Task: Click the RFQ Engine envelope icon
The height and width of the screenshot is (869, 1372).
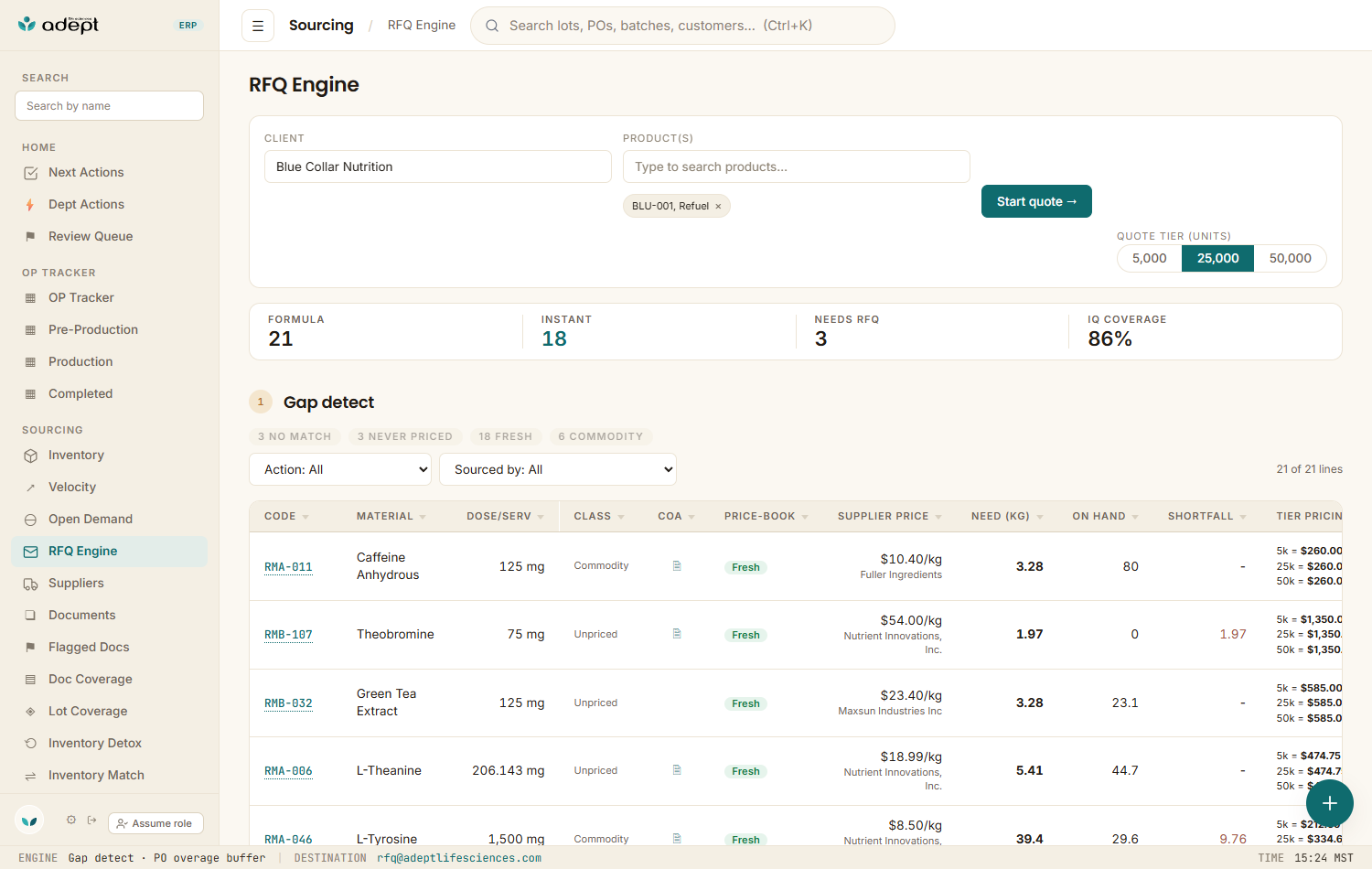Action: coord(30,552)
